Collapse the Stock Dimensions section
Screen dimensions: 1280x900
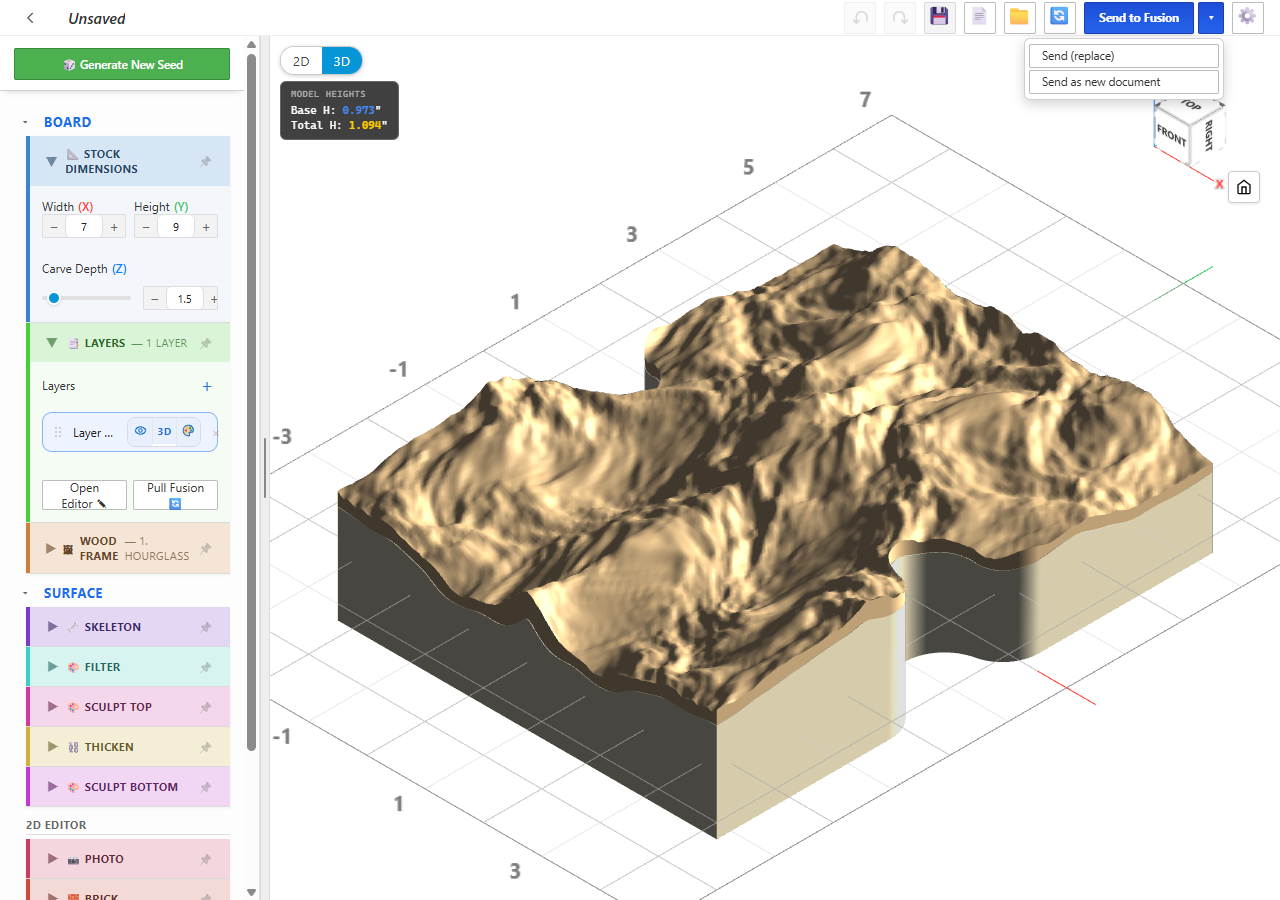click(52, 161)
